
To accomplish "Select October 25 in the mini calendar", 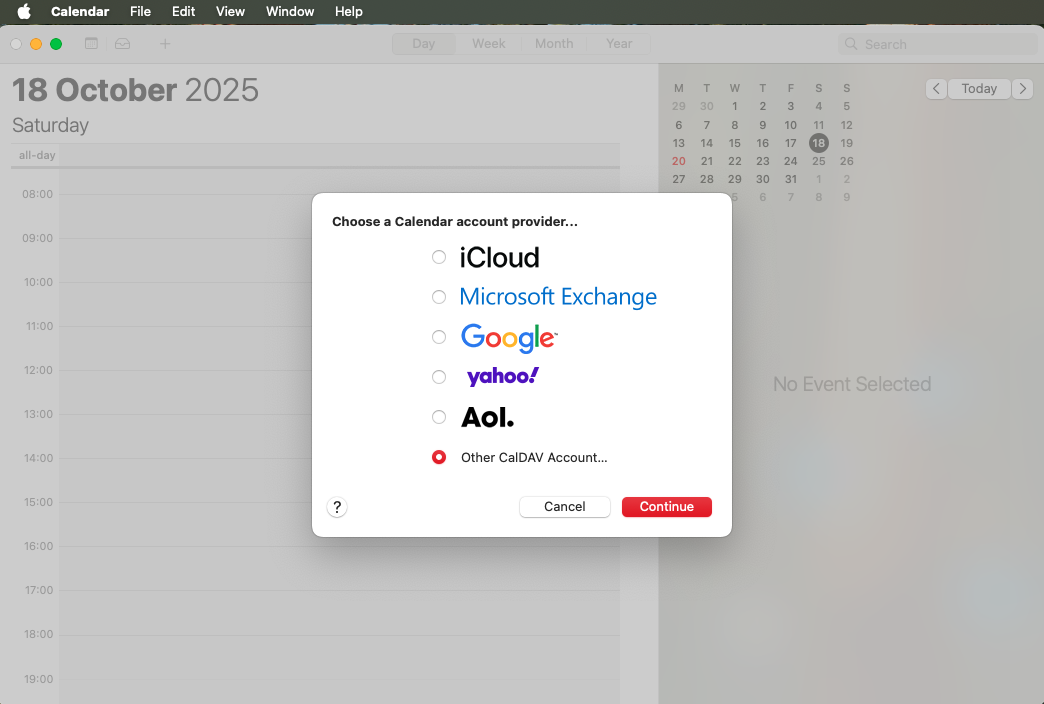I will [818, 161].
